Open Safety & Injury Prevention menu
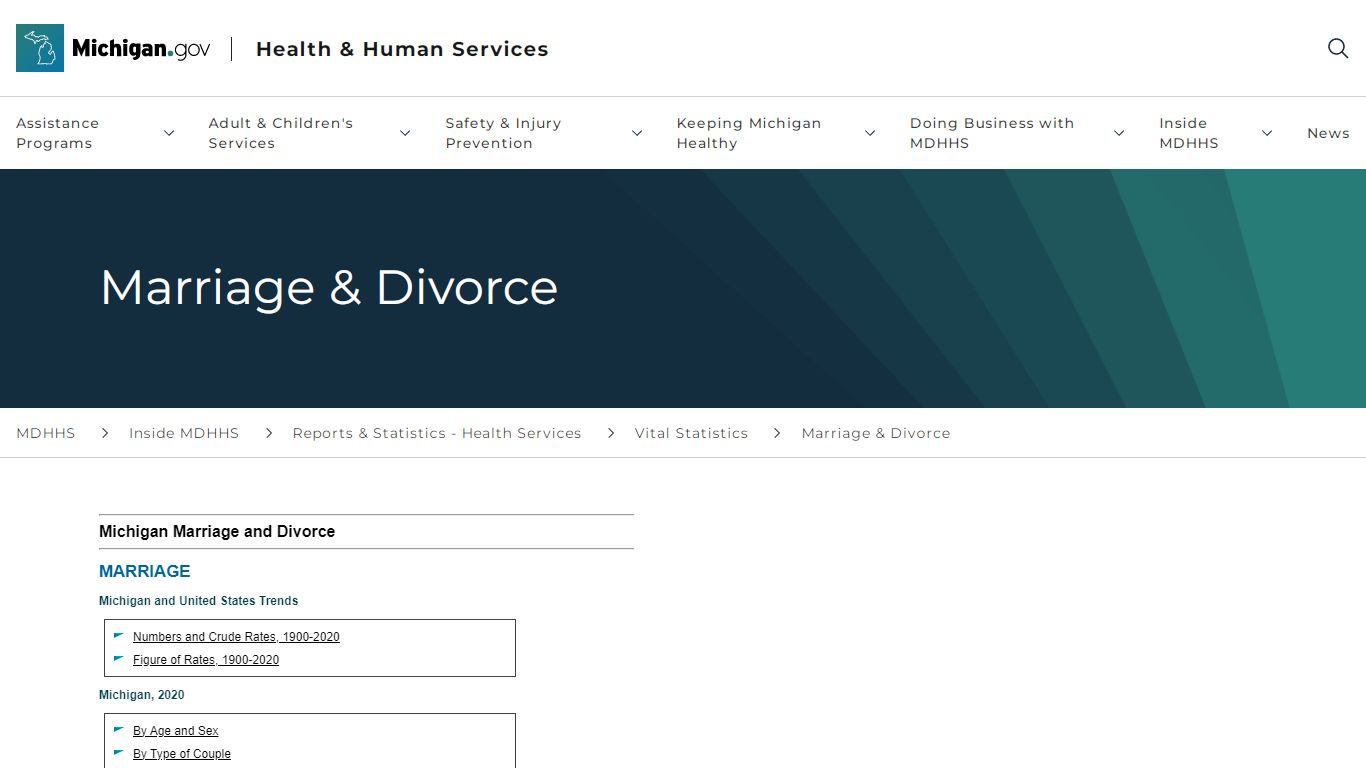 click(x=503, y=133)
